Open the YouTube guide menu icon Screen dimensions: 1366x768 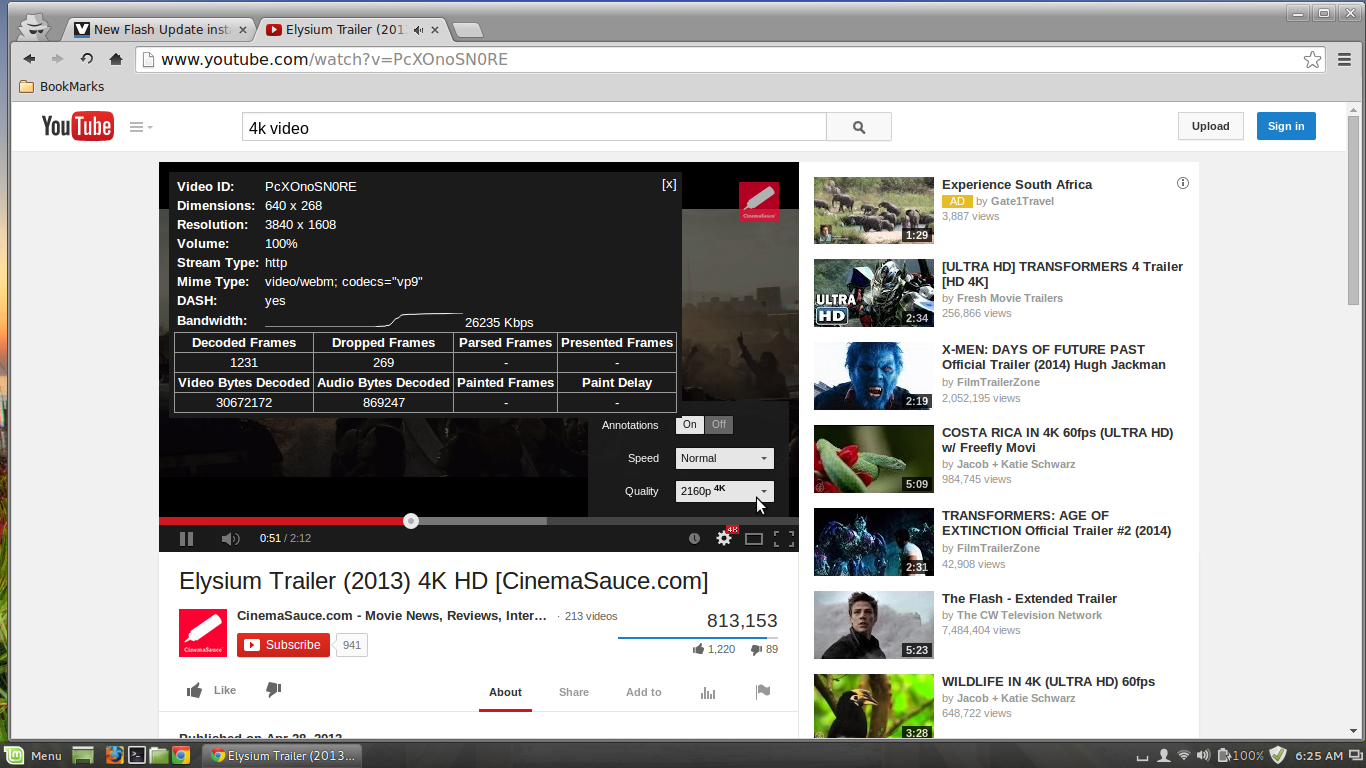(x=140, y=127)
